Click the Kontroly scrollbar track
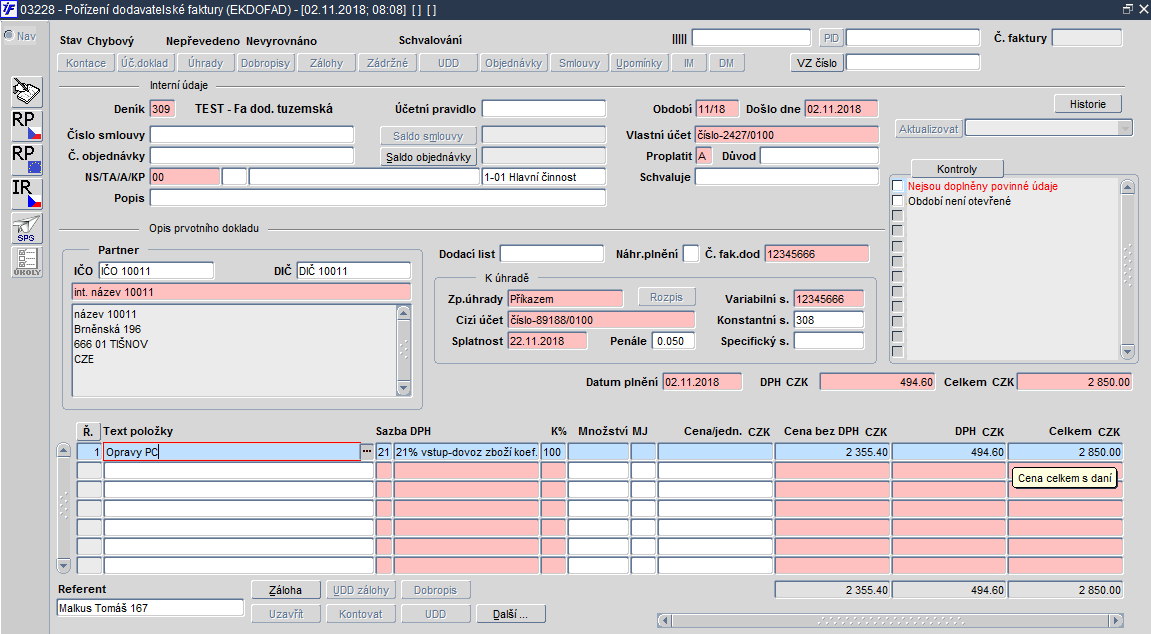1151x634 pixels. coord(1128,269)
